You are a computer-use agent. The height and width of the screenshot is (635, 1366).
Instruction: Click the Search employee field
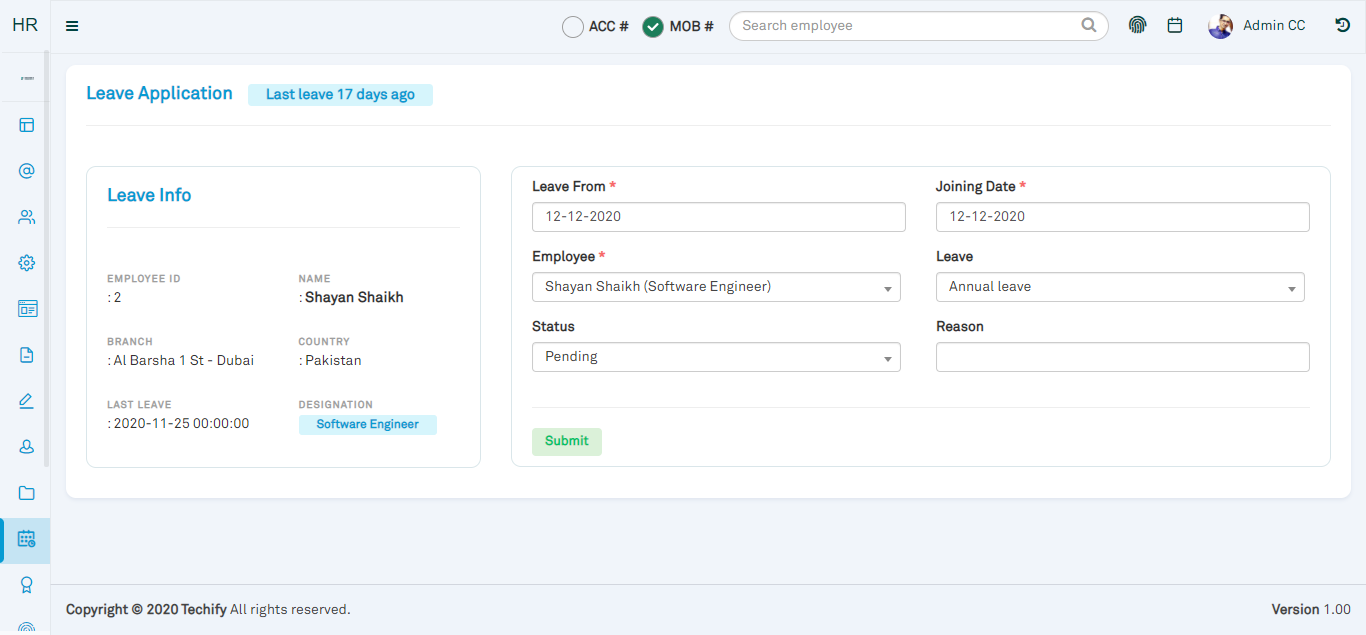[x=918, y=26]
